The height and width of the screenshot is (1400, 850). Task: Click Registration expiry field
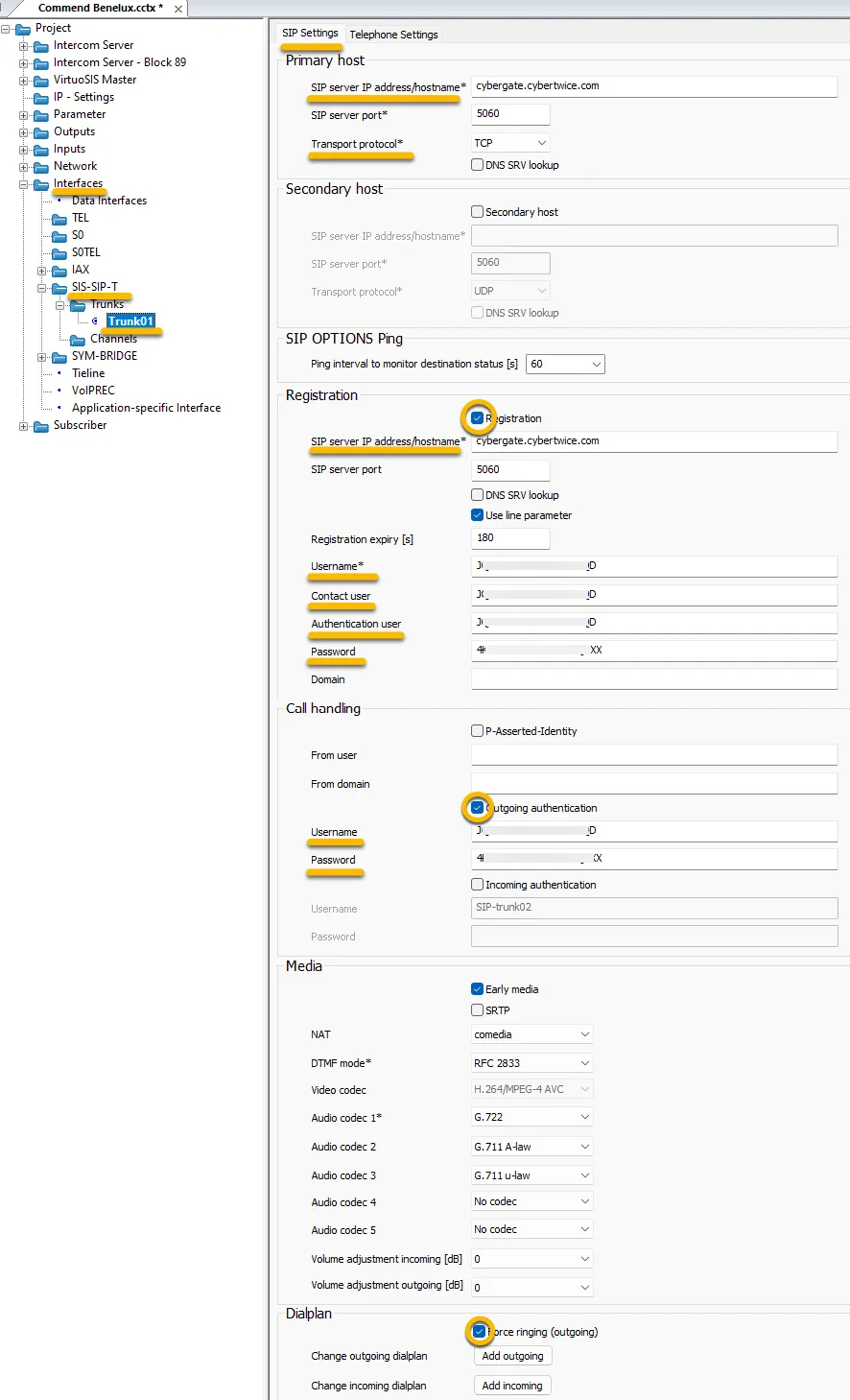pos(510,538)
